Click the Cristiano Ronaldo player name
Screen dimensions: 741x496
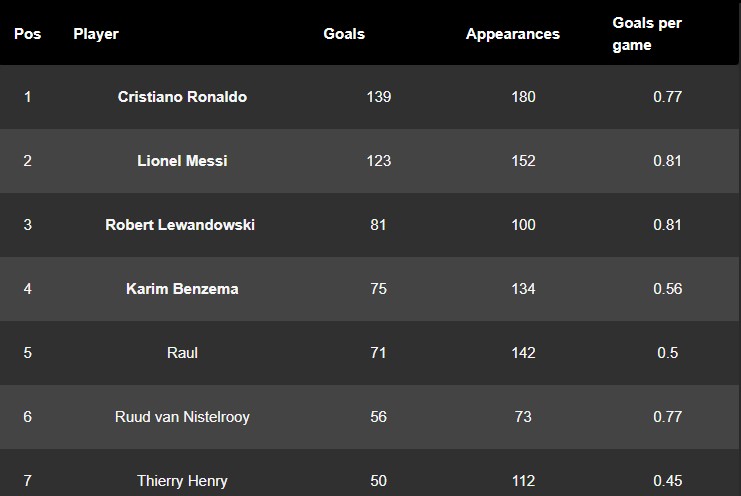182,97
